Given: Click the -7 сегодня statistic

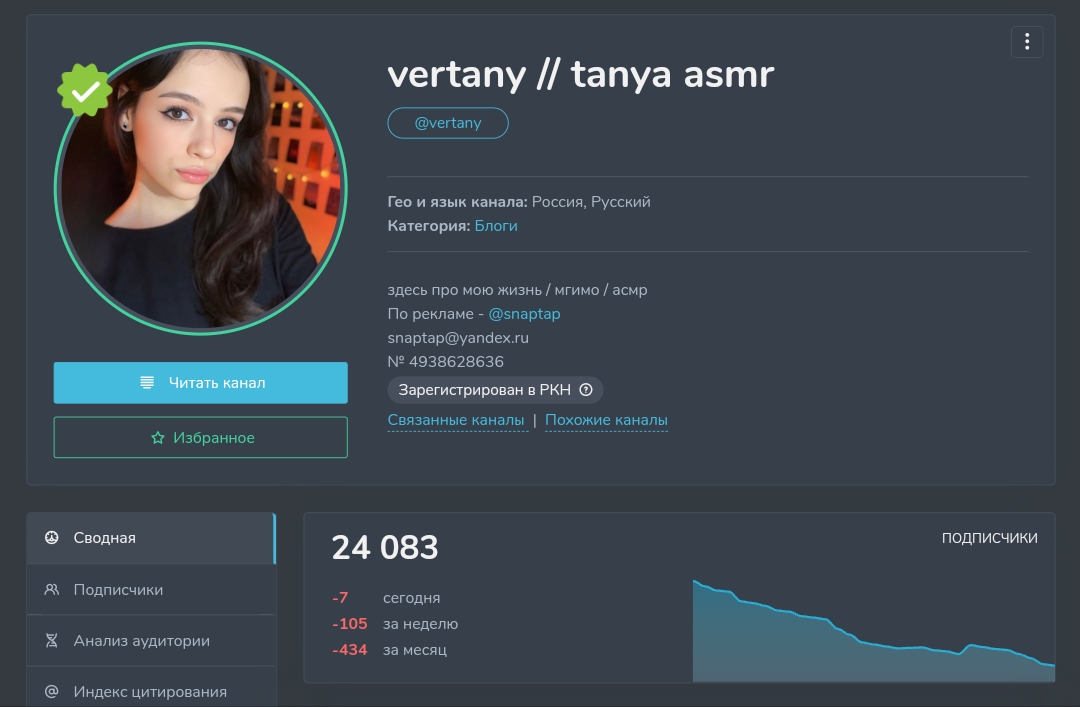Looking at the screenshot, I should tap(386, 598).
